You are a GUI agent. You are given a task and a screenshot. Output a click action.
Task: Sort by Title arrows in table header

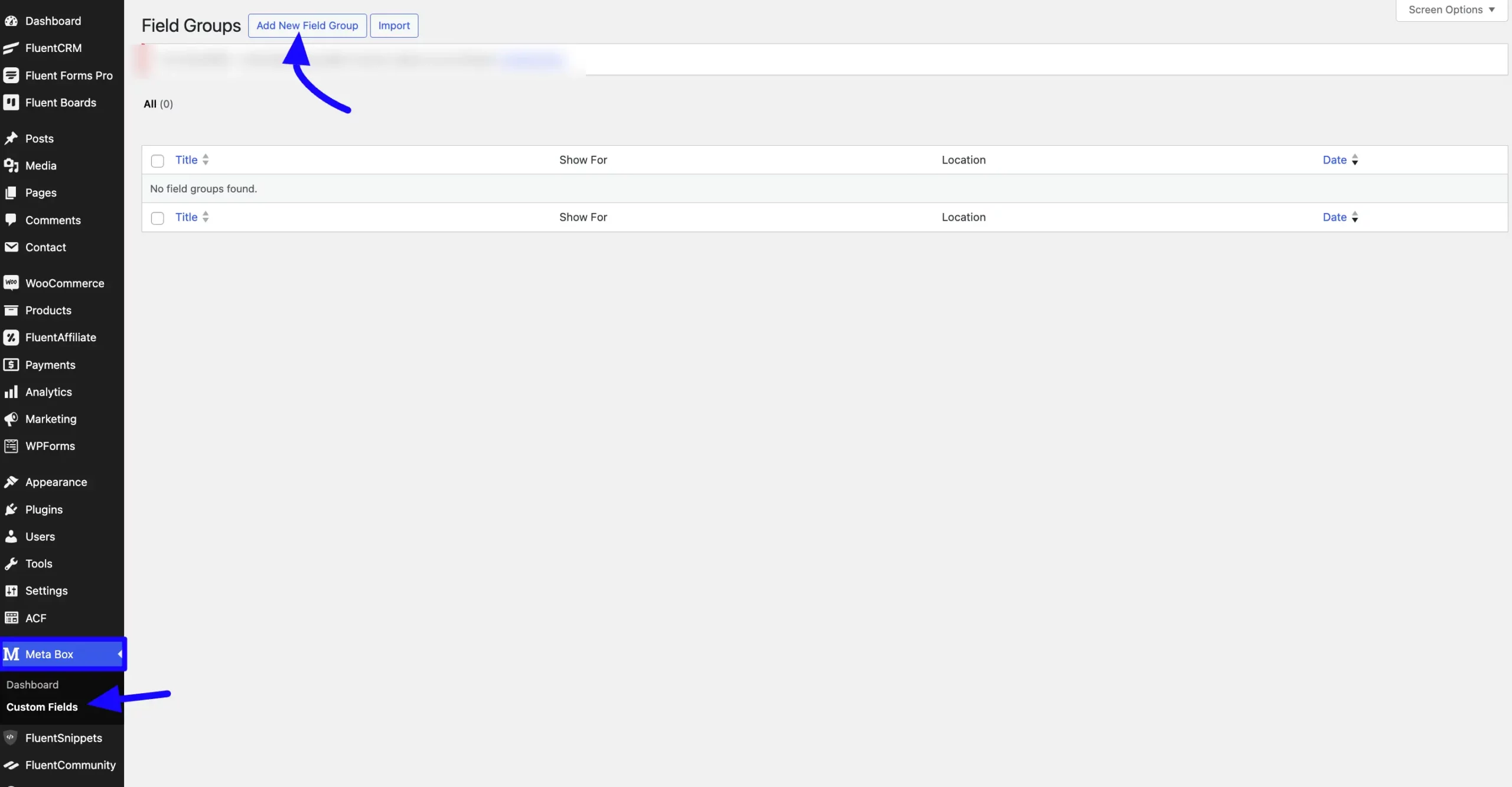click(x=206, y=159)
